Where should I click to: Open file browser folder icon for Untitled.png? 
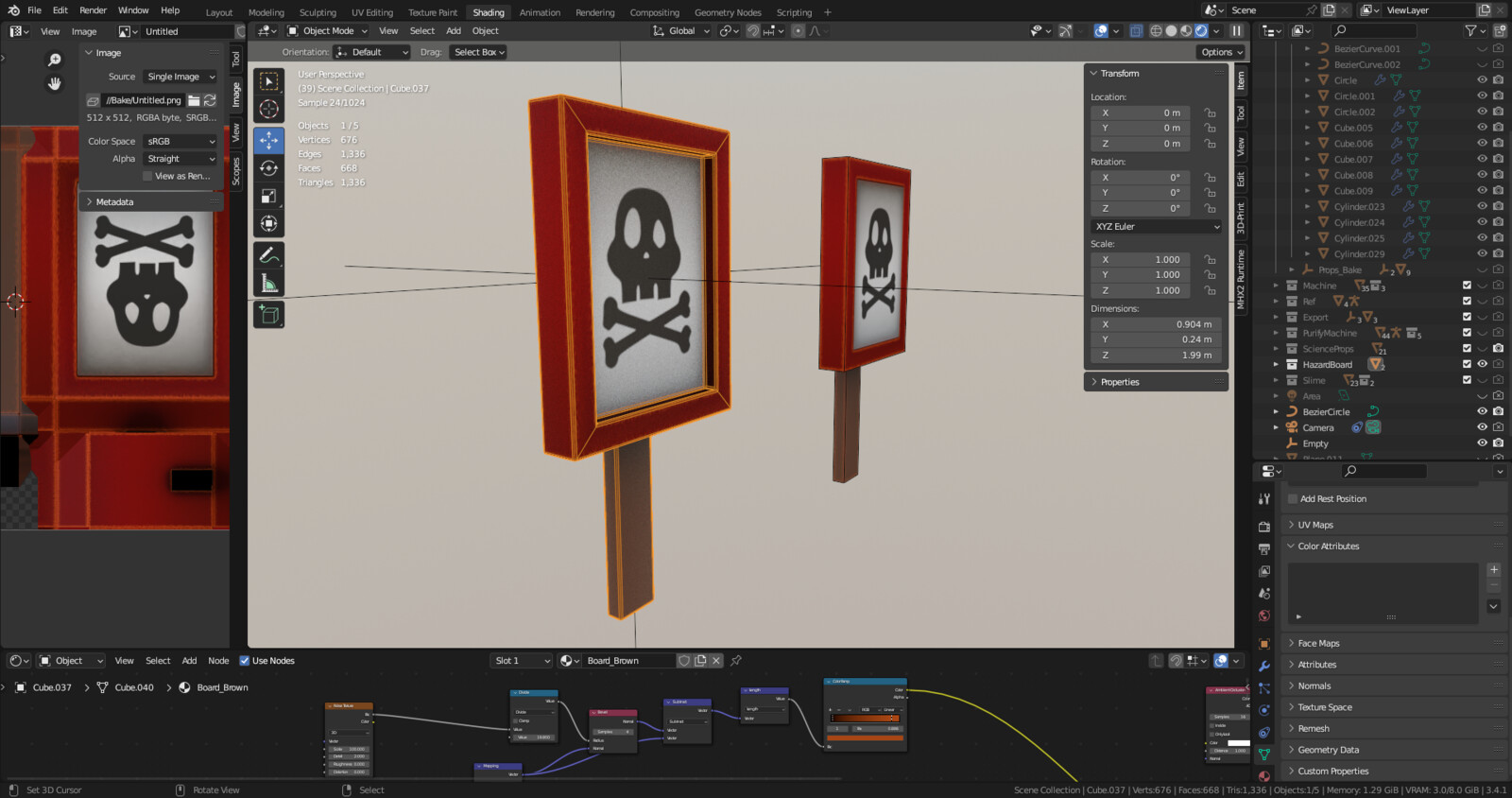tap(194, 100)
